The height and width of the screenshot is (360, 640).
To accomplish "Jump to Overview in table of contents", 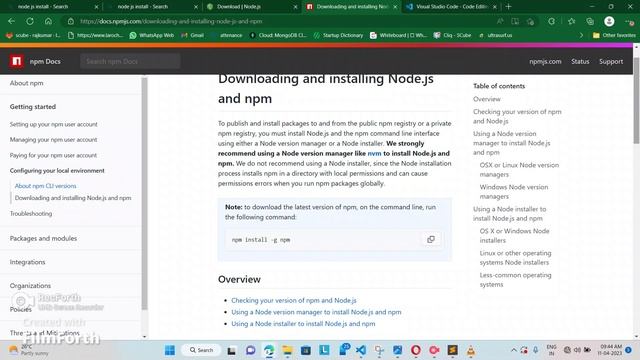I will [487, 99].
